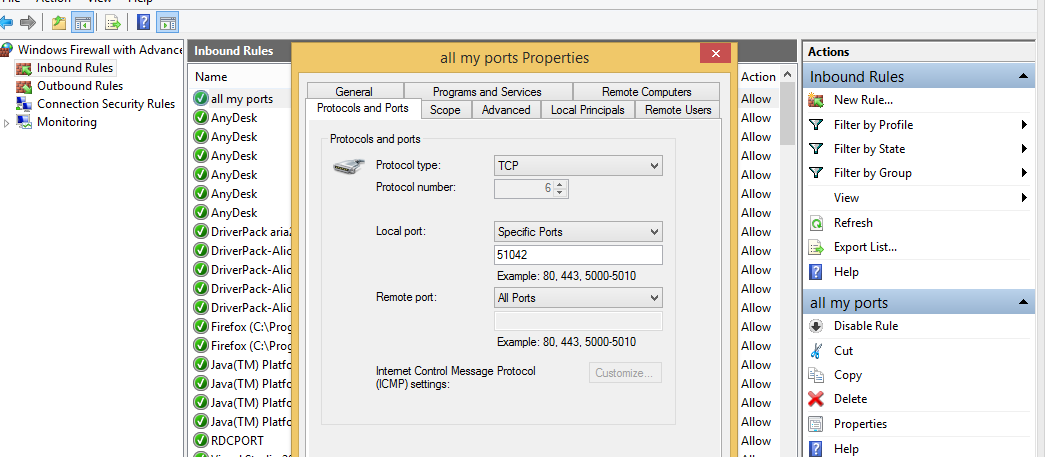Click the Filter by State funnel icon
The width and height of the screenshot is (1045, 457).
(x=816, y=149)
